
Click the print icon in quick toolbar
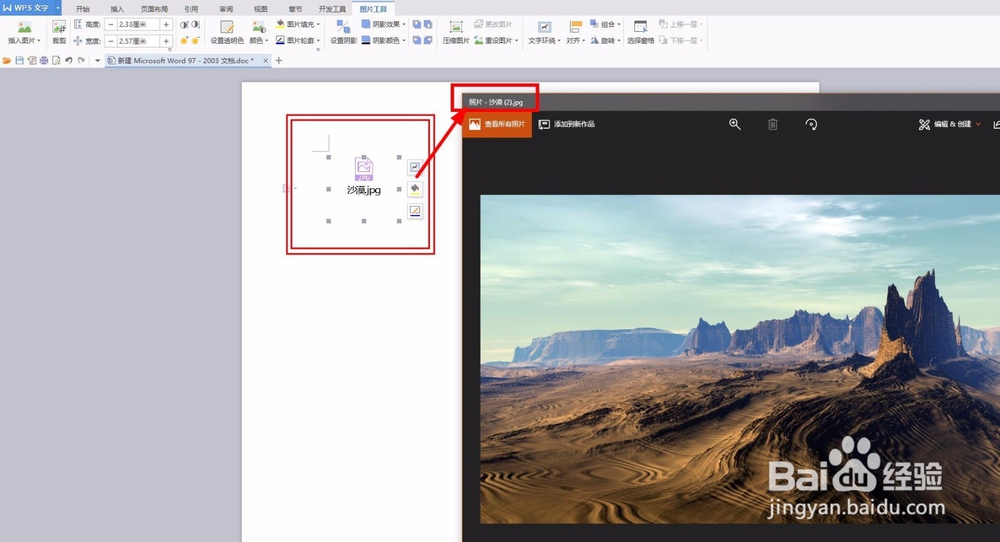point(43,61)
